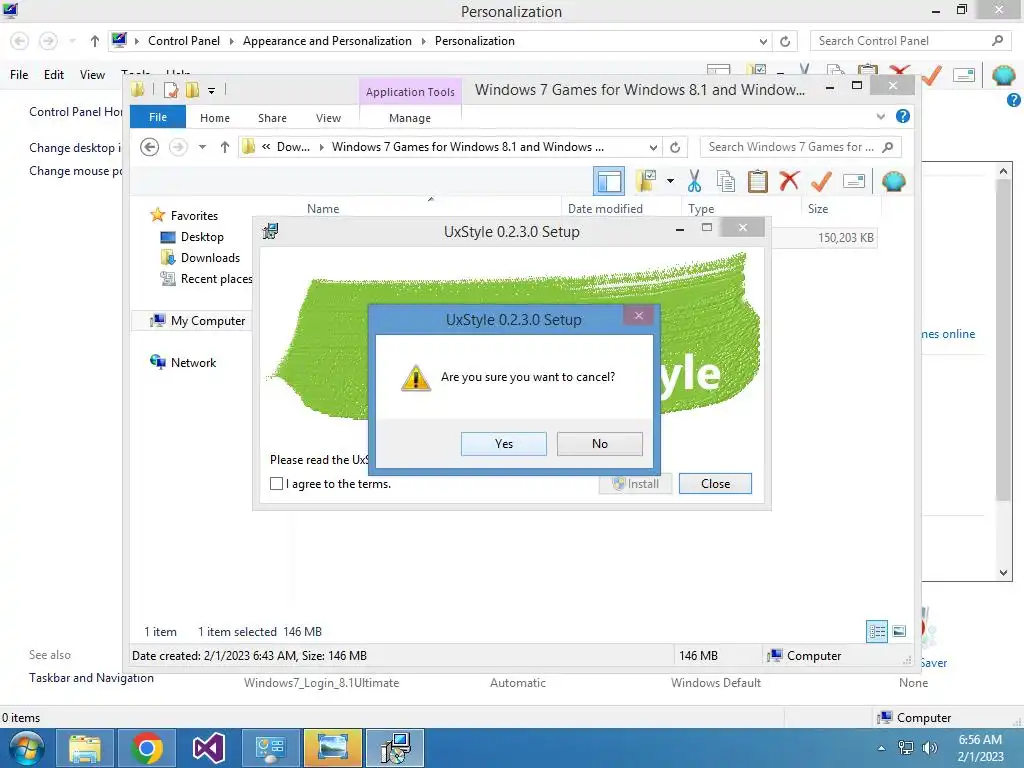Click the Search Windows 7 Games search box
1024x768 pixels.
pos(801,147)
